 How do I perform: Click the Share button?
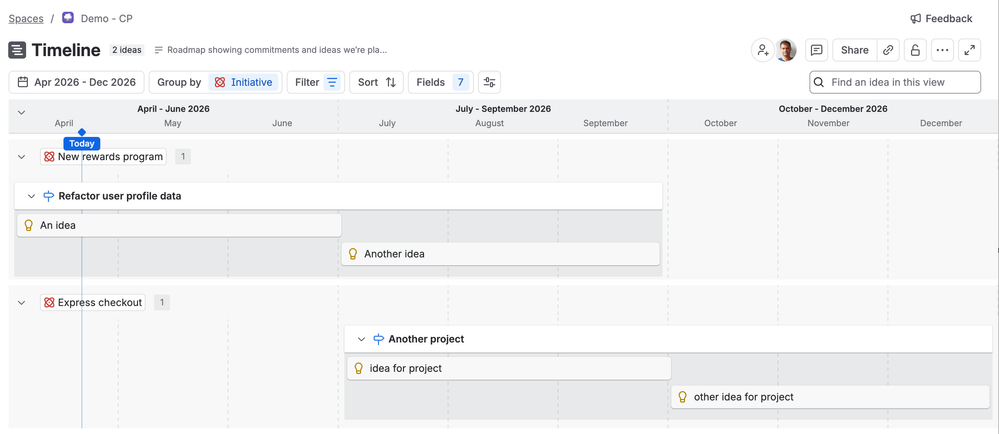854,50
